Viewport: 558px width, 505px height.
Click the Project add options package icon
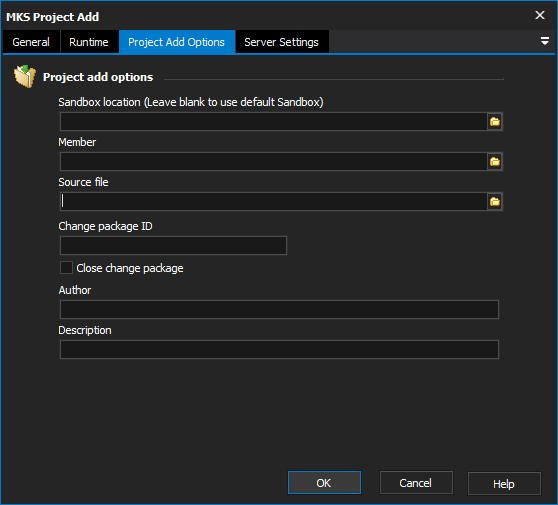point(25,76)
